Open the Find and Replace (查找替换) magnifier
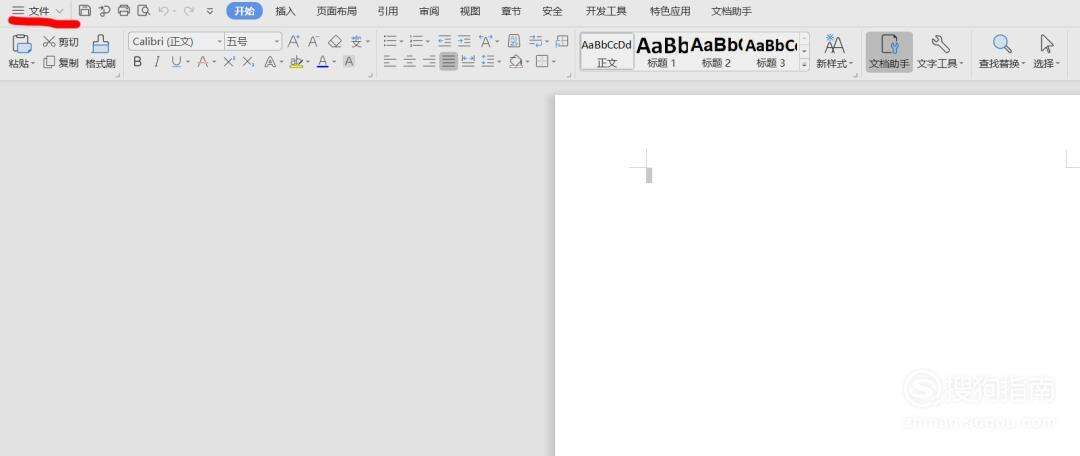 coord(1002,51)
